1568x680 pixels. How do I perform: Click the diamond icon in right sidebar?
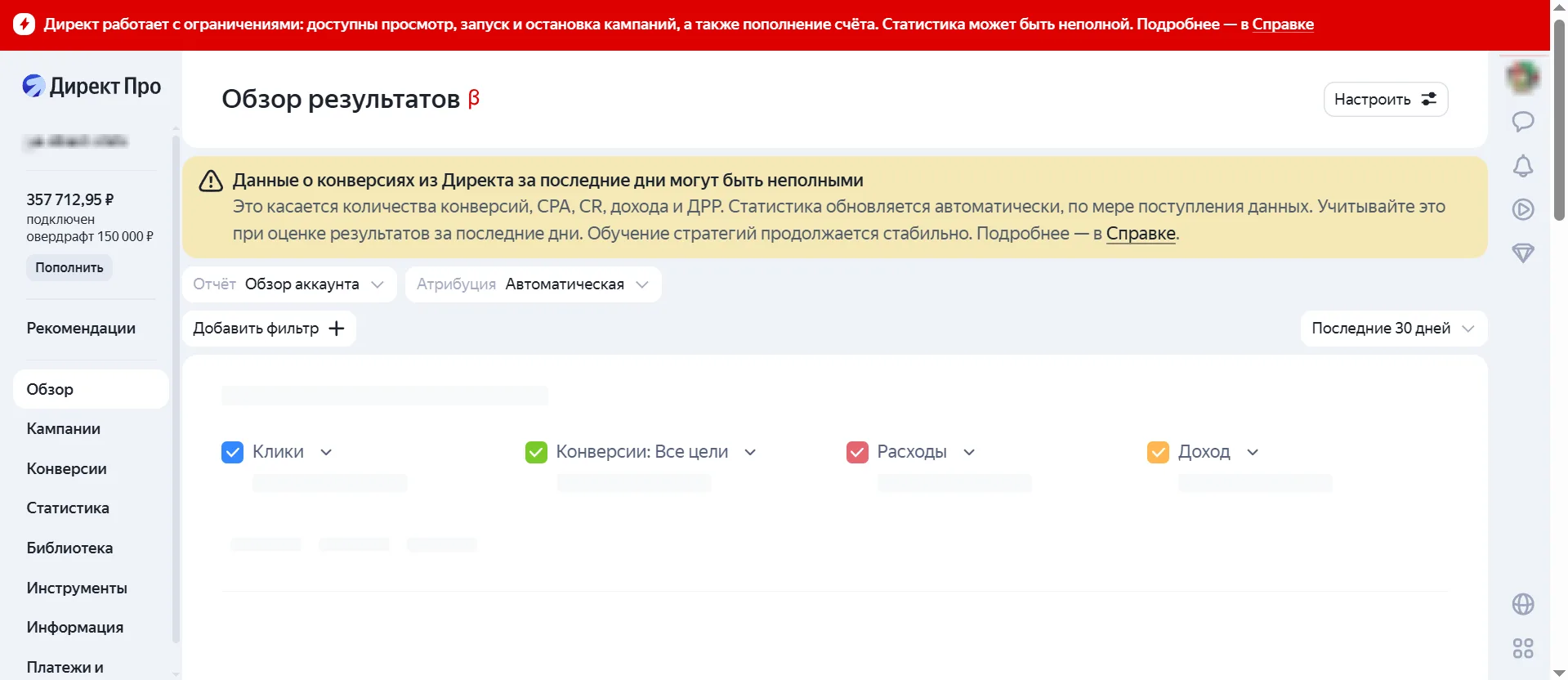[1523, 253]
